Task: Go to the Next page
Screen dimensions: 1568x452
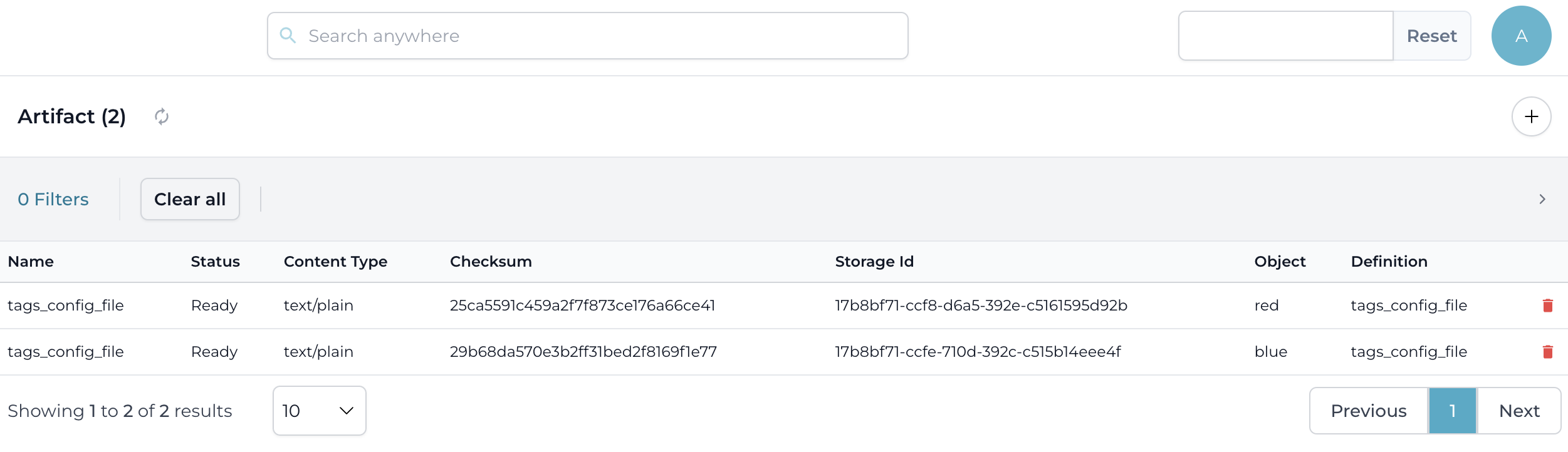Action: (1519, 411)
